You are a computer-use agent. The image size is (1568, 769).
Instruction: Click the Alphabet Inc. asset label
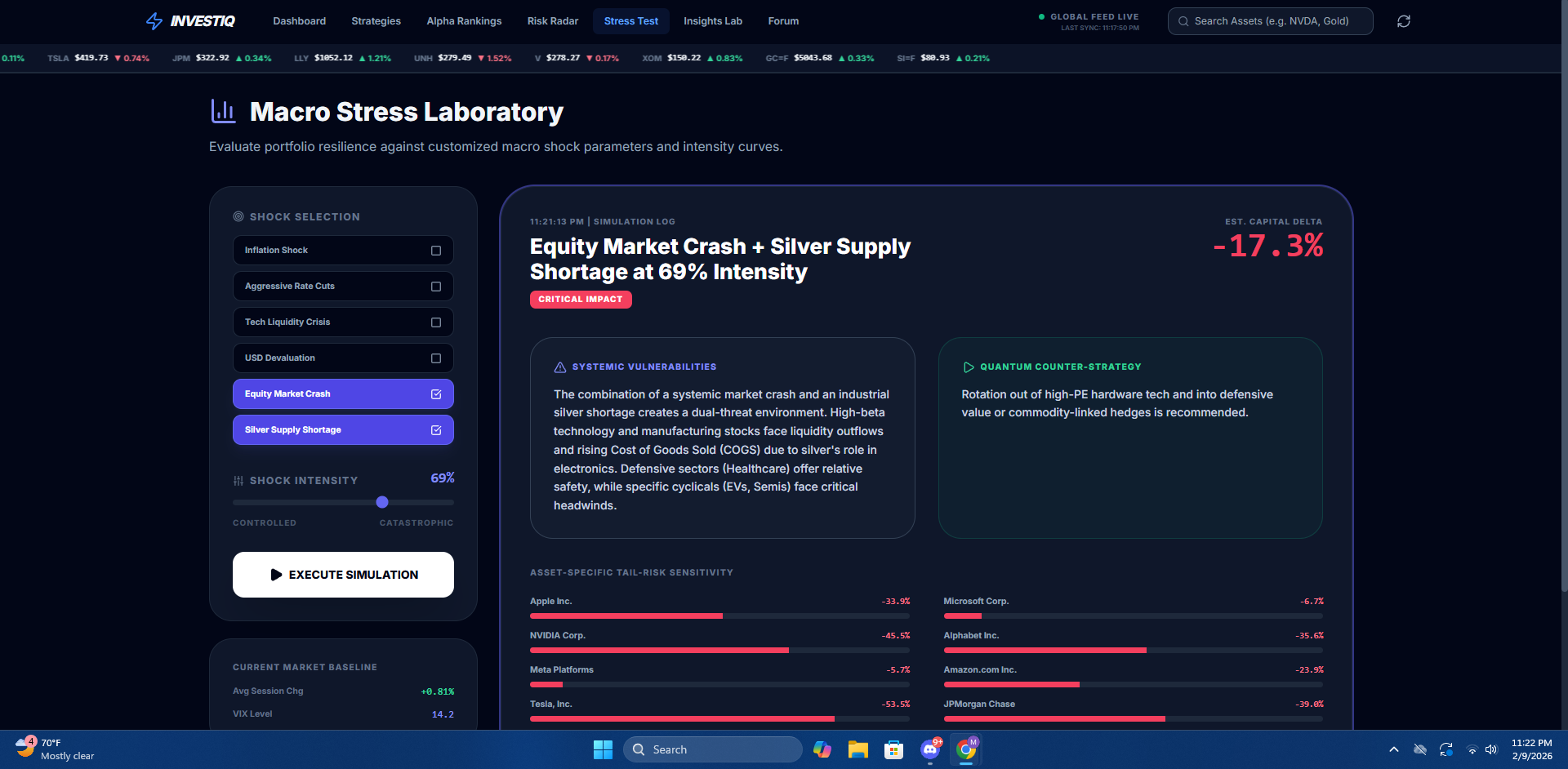tap(971, 636)
